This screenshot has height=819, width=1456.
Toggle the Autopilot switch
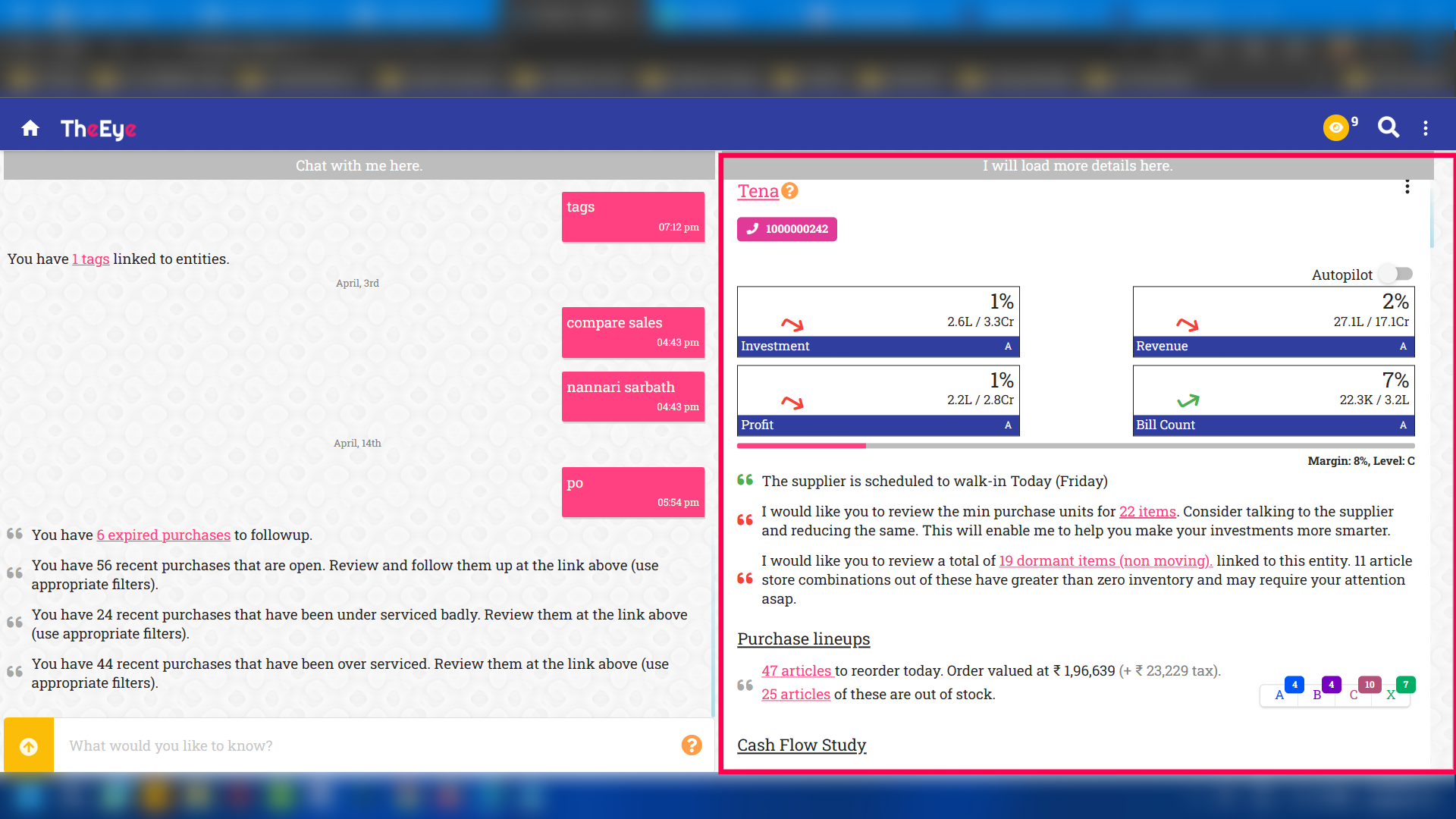pos(1396,274)
